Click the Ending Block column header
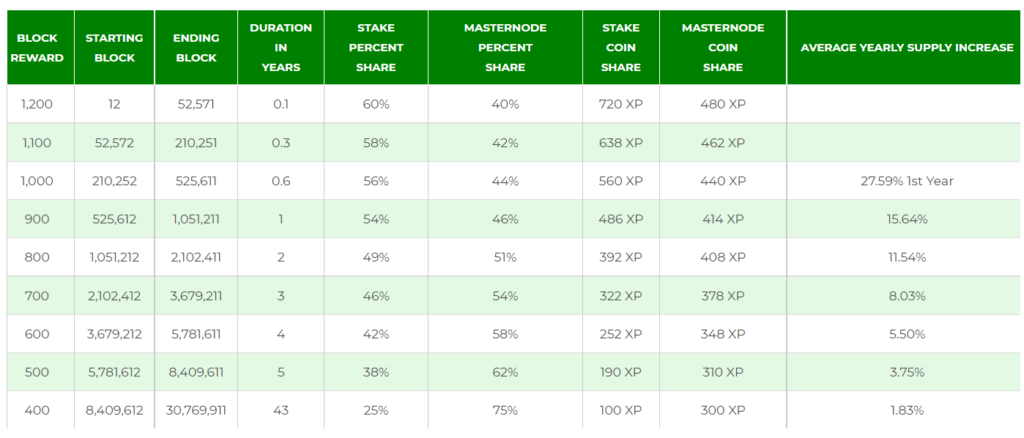 tap(196, 48)
